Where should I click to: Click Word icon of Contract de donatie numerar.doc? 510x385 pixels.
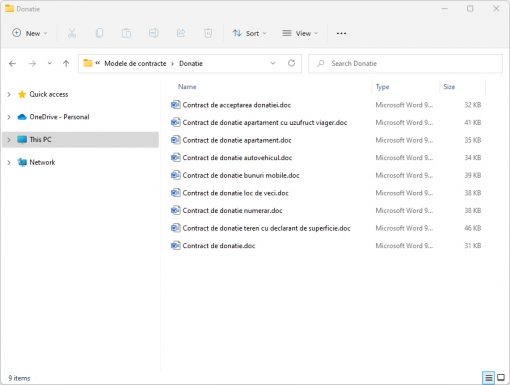175,210
